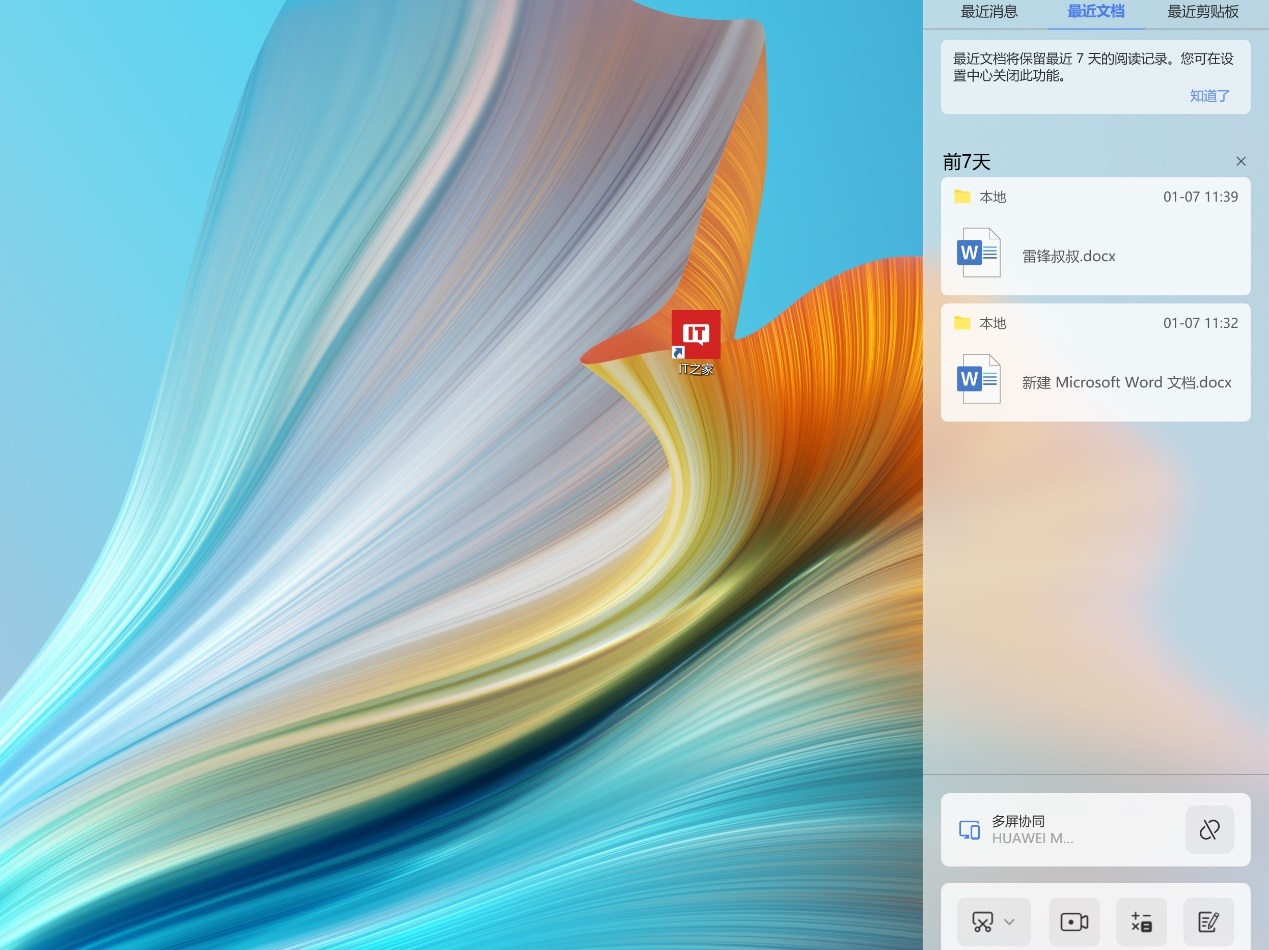Image resolution: width=1269 pixels, height=950 pixels.
Task: Open the IT之家 desktop shortcut
Action: [x=695, y=335]
